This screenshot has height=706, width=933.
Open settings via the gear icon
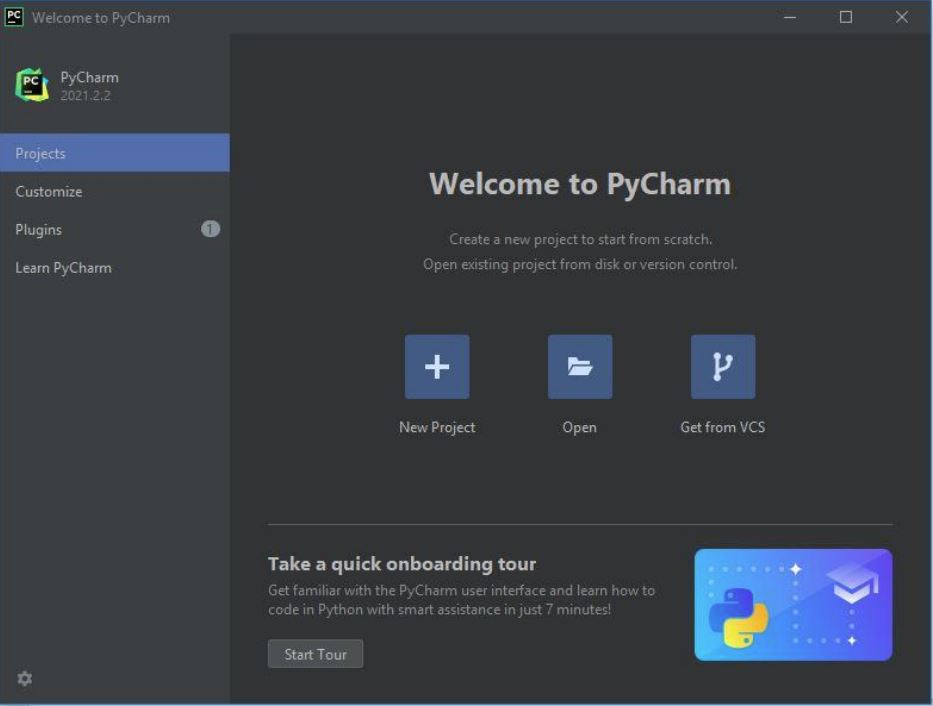coord(24,678)
